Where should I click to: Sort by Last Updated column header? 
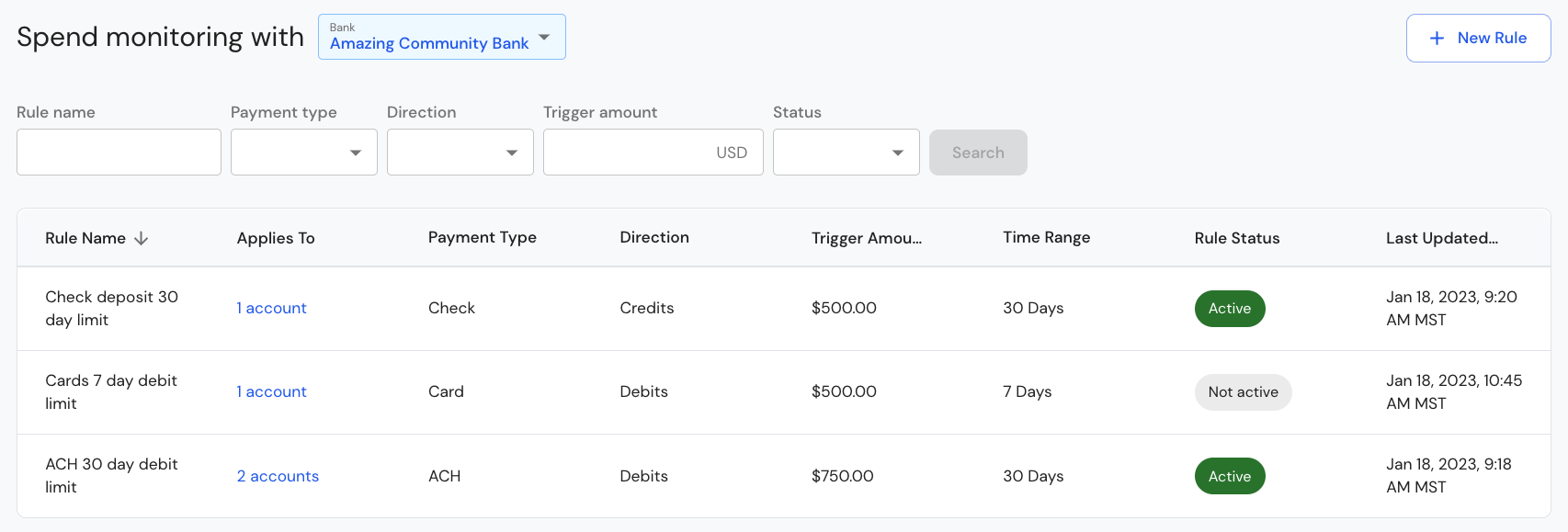point(1442,238)
